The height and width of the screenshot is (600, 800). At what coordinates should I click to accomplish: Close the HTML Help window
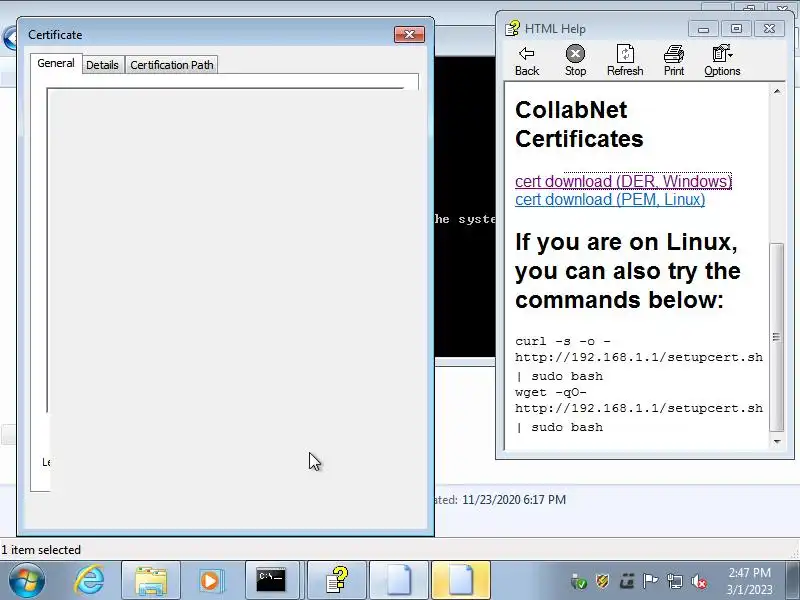point(769,29)
